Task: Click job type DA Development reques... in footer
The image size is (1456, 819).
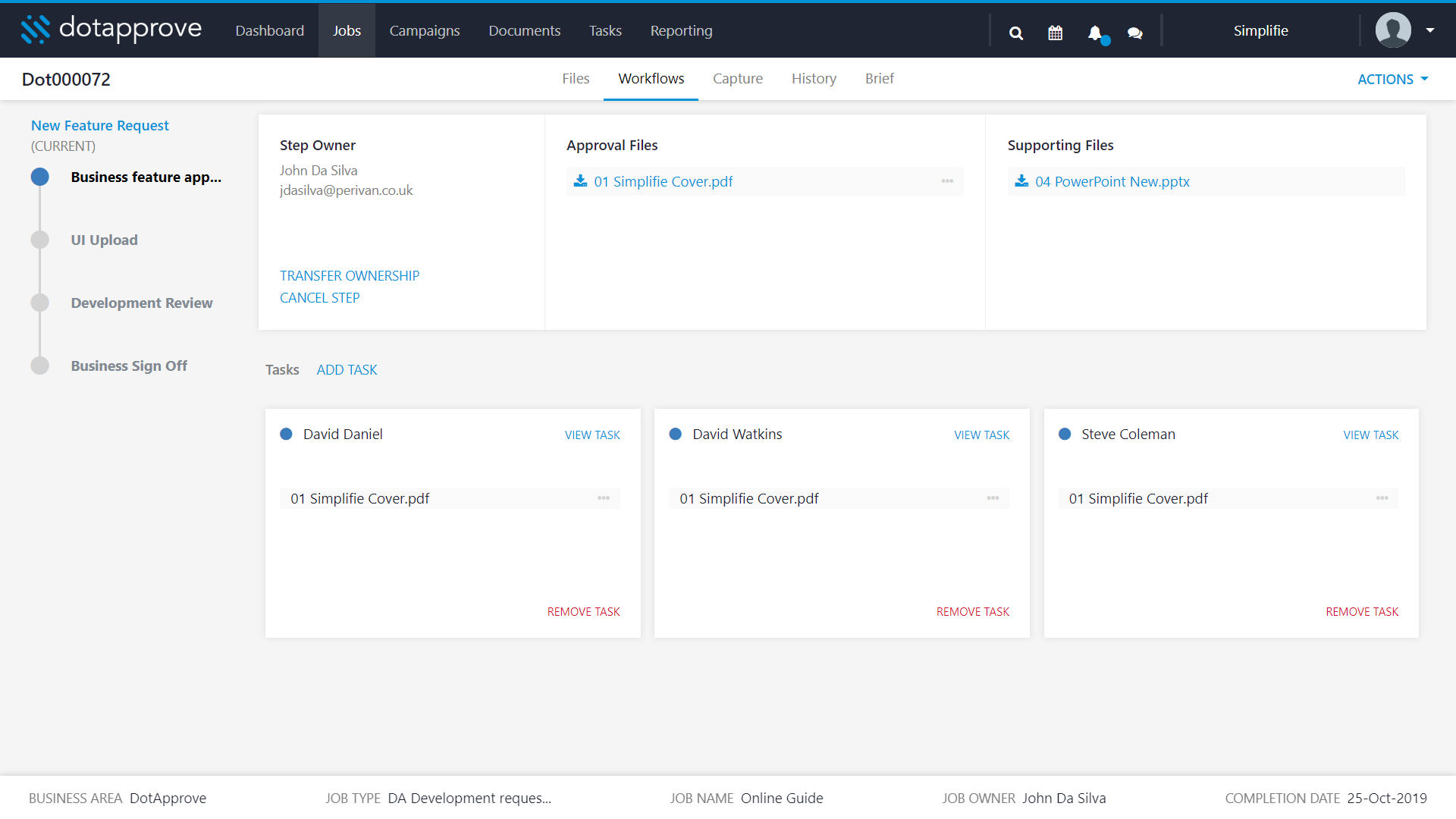Action: click(469, 799)
